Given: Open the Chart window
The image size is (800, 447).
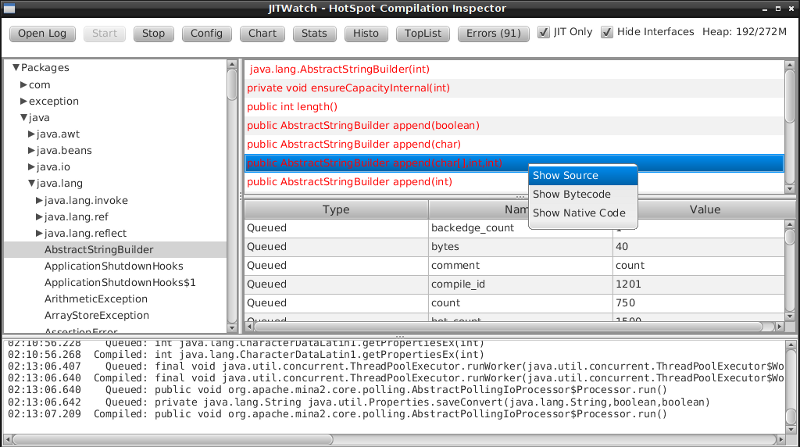Looking at the screenshot, I should [262, 33].
